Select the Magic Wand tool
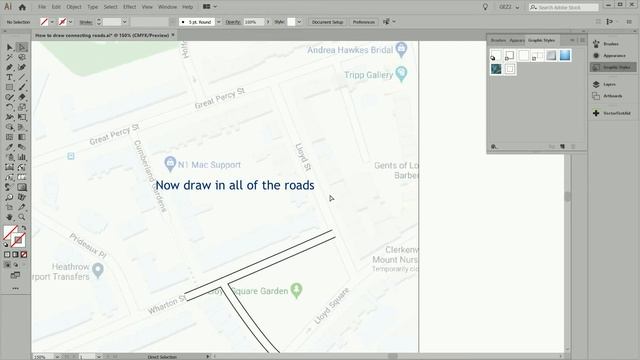Viewport: 640px width, 360px height. 9,58
